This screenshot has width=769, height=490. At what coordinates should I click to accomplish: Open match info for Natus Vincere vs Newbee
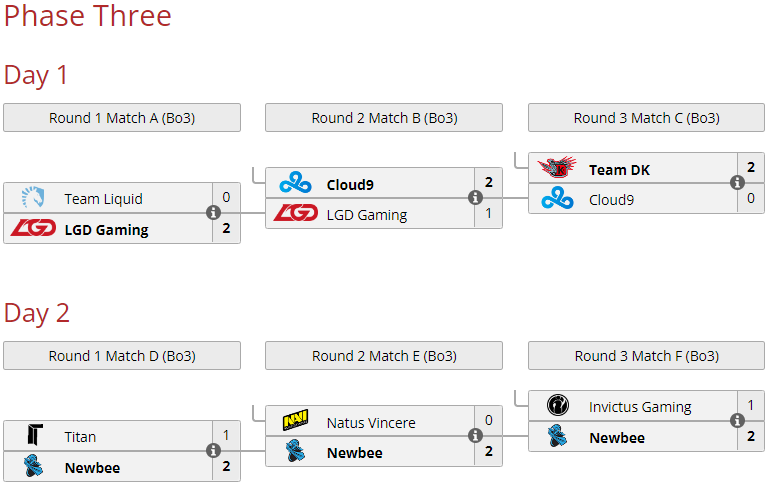[x=475, y=436]
